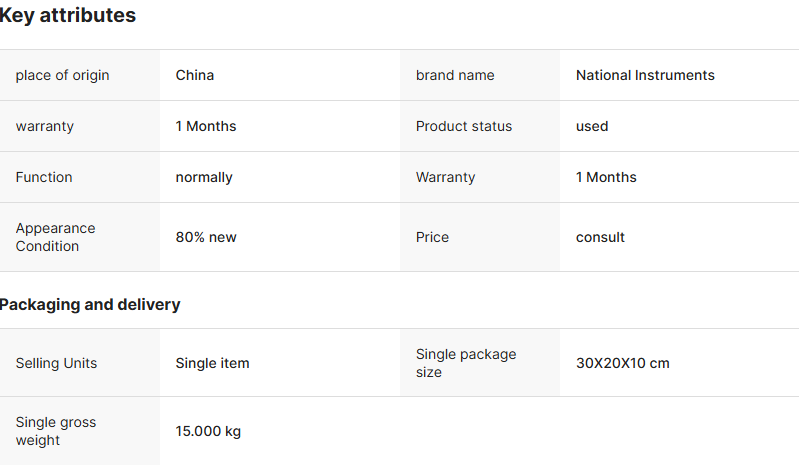The height and width of the screenshot is (465, 799).
Task: Click the 80% new value
Action: tap(206, 237)
